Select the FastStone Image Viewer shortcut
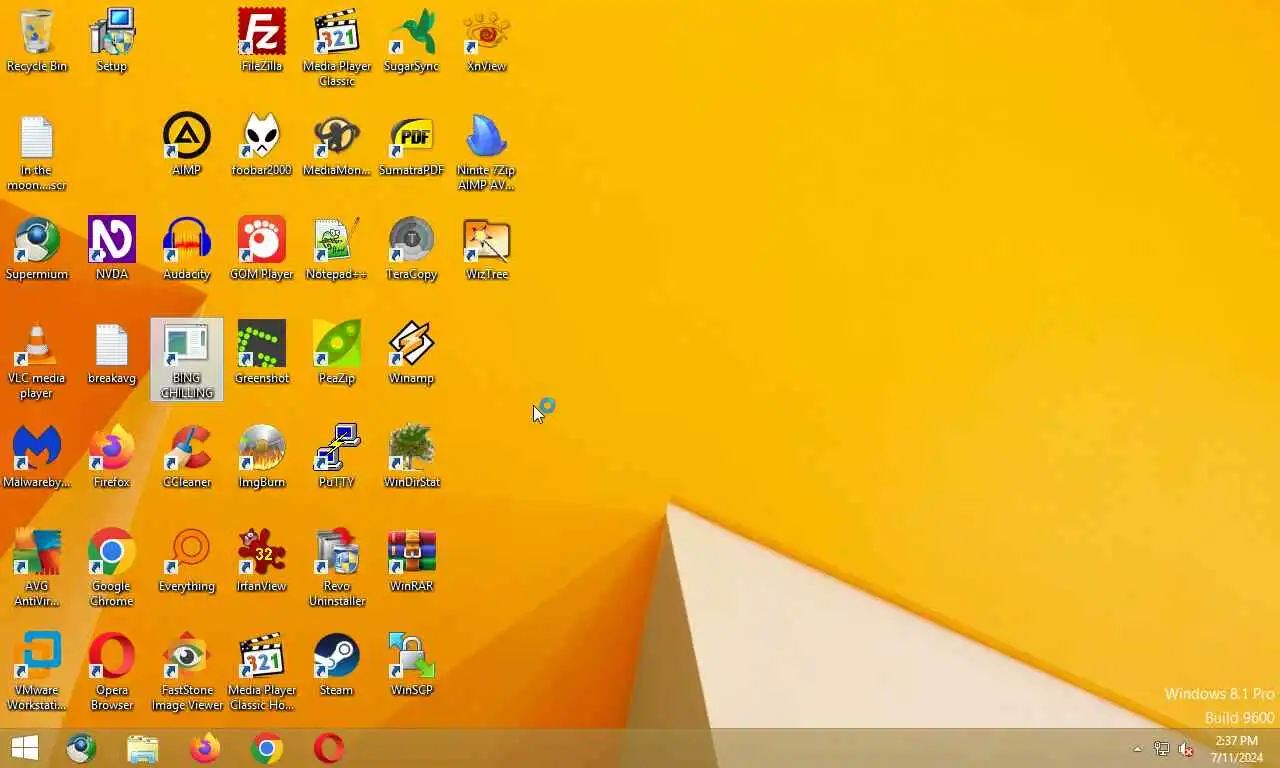 click(x=187, y=672)
